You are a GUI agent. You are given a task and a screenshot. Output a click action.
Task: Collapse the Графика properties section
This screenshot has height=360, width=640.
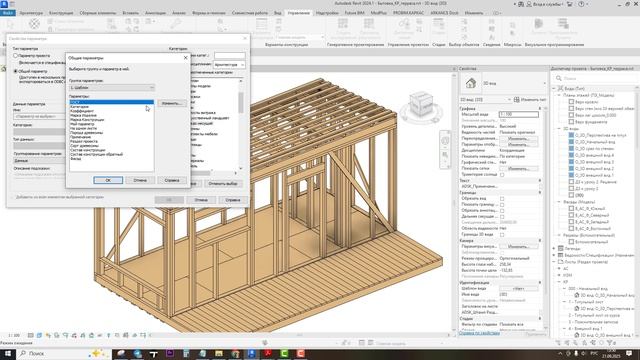click(540, 109)
